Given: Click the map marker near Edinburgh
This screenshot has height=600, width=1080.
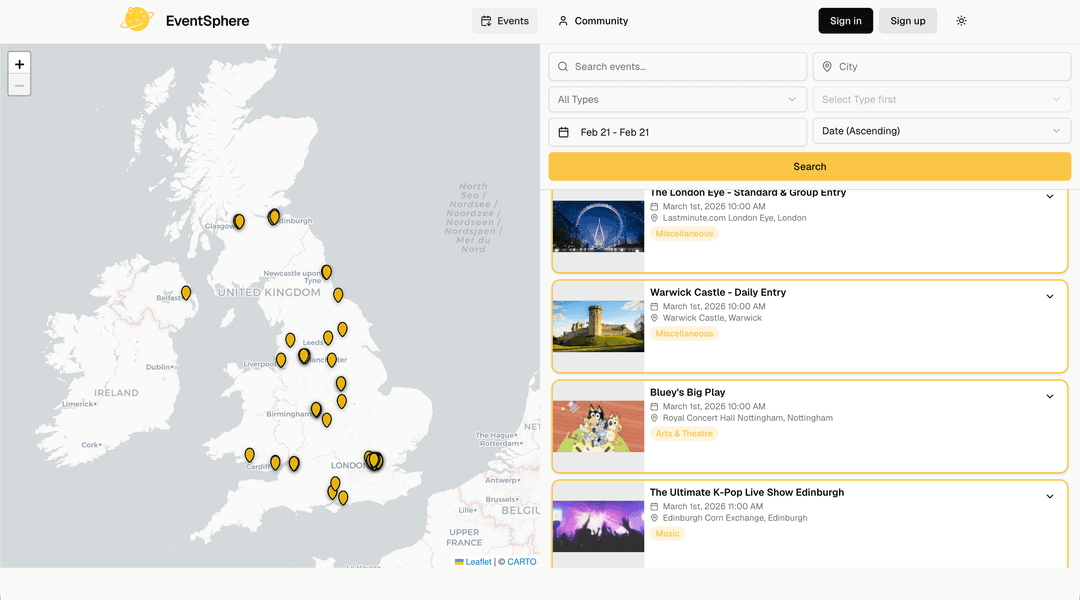Looking at the screenshot, I should [273, 216].
